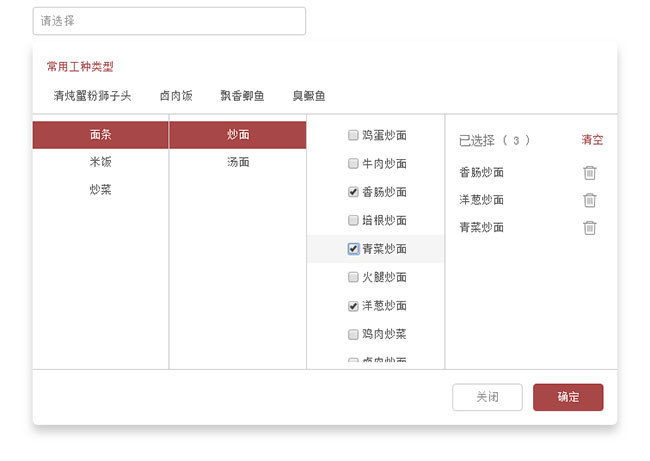650x461 pixels.
Task: Check the 鸡蛋炒面 checkbox
Action: click(353, 135)
